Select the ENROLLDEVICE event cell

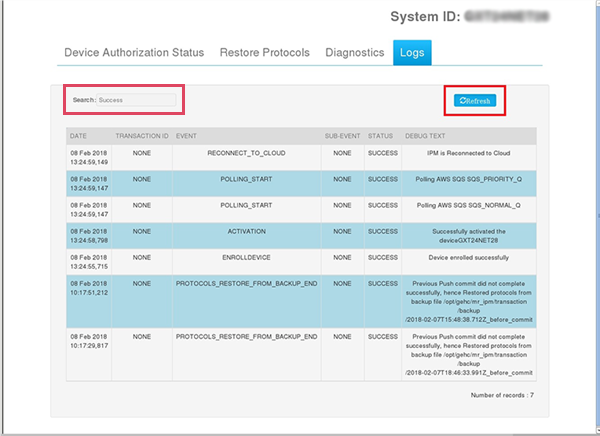[x=246, y=258]
